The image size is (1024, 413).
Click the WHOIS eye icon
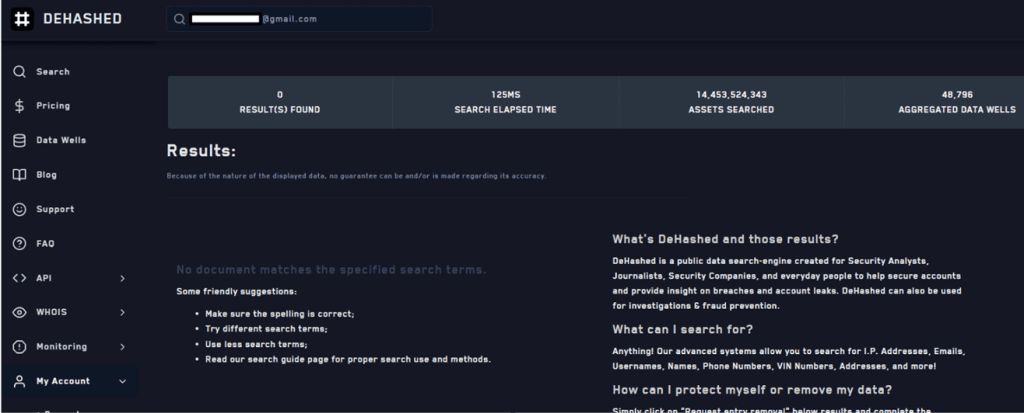[19, 312]
